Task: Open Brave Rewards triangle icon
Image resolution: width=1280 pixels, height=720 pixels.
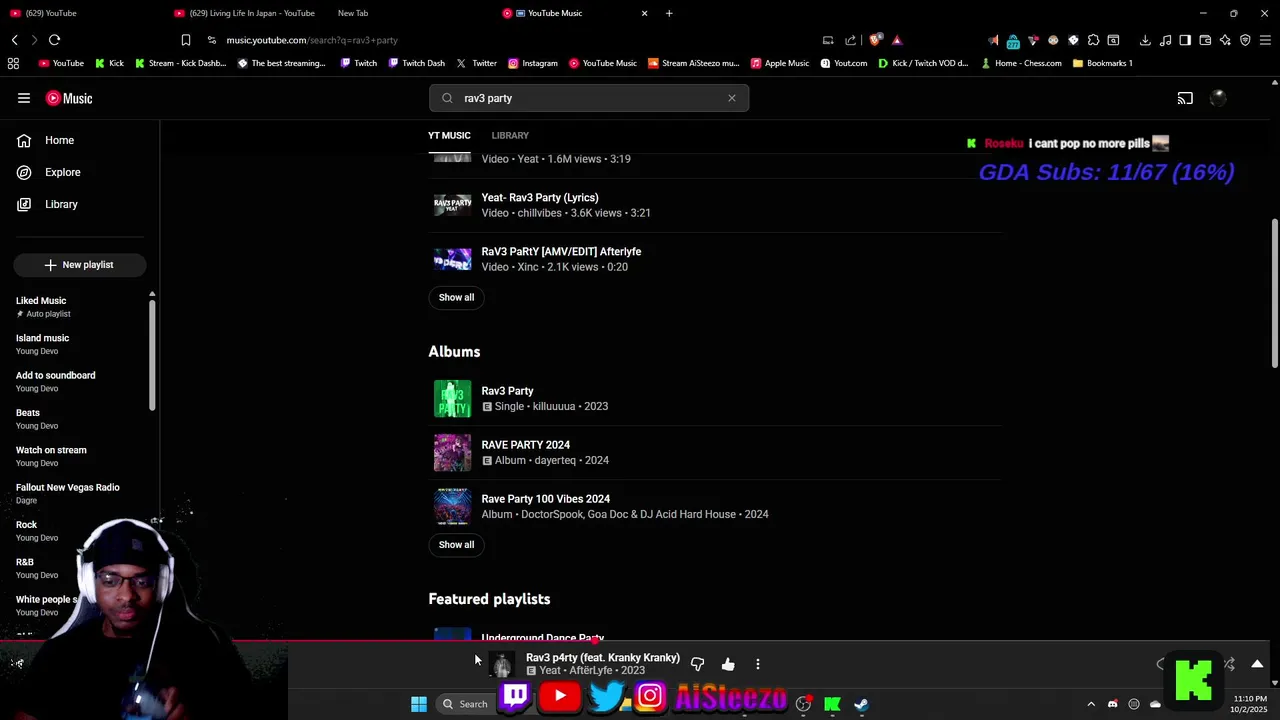Action: click(x=897, y=40)
